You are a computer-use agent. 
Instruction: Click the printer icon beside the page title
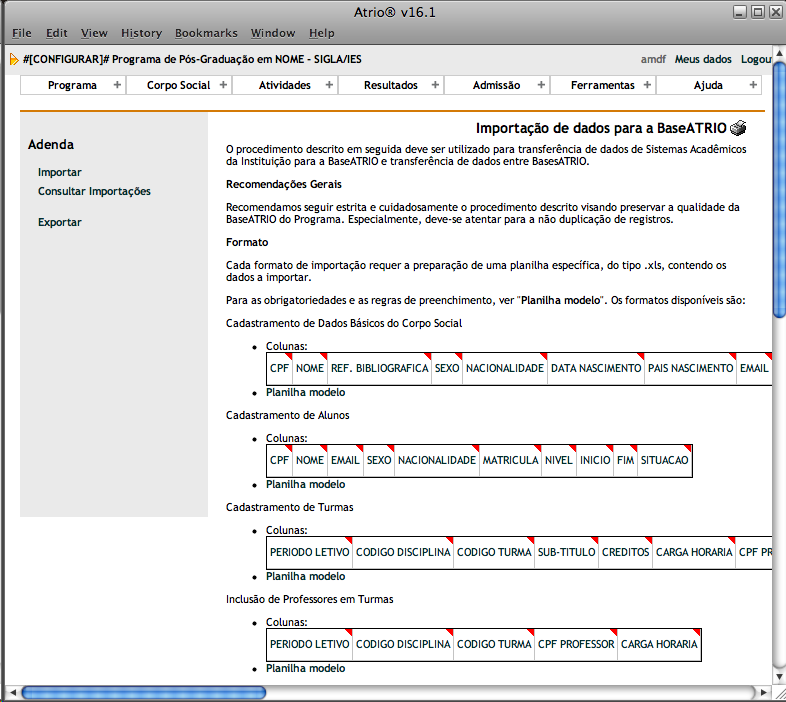click(x=738, y=128)
